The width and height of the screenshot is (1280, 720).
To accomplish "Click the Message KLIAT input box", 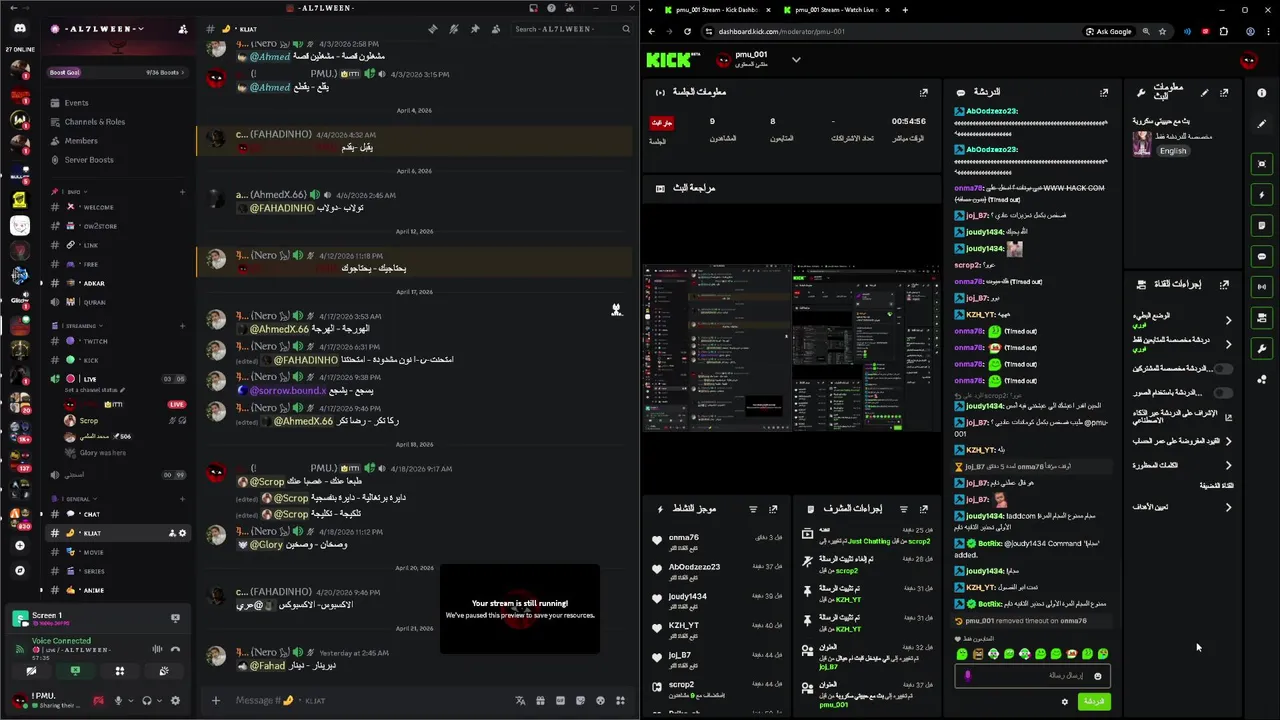I will tap(370, 700).
